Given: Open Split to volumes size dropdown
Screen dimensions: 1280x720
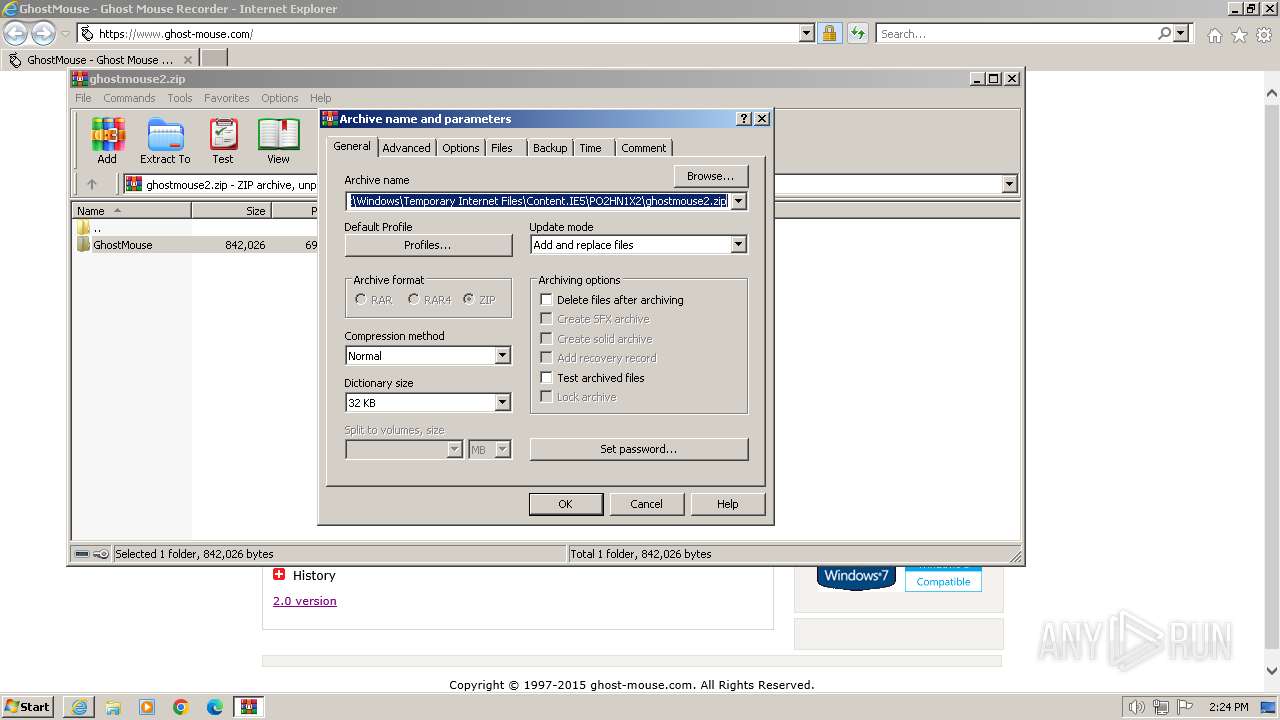Looking at the screenshot, I should coord(454,450).
